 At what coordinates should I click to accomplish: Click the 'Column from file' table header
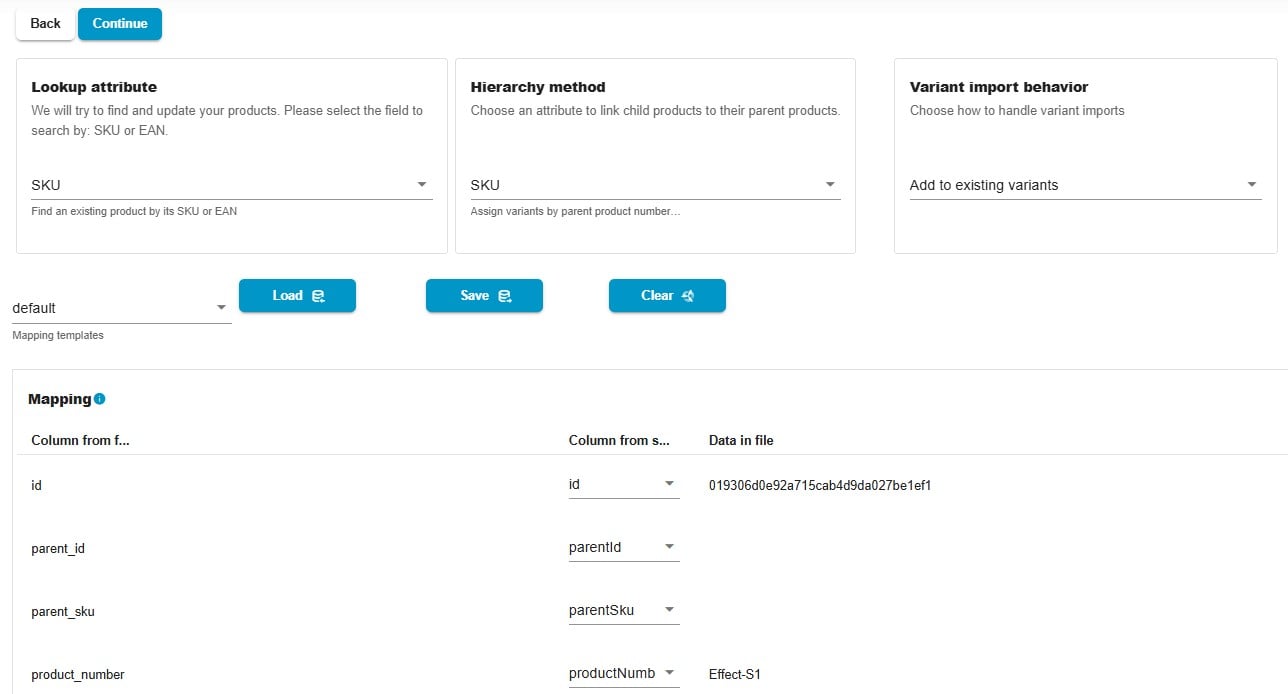pyautogui.click(x=81, y=440)
